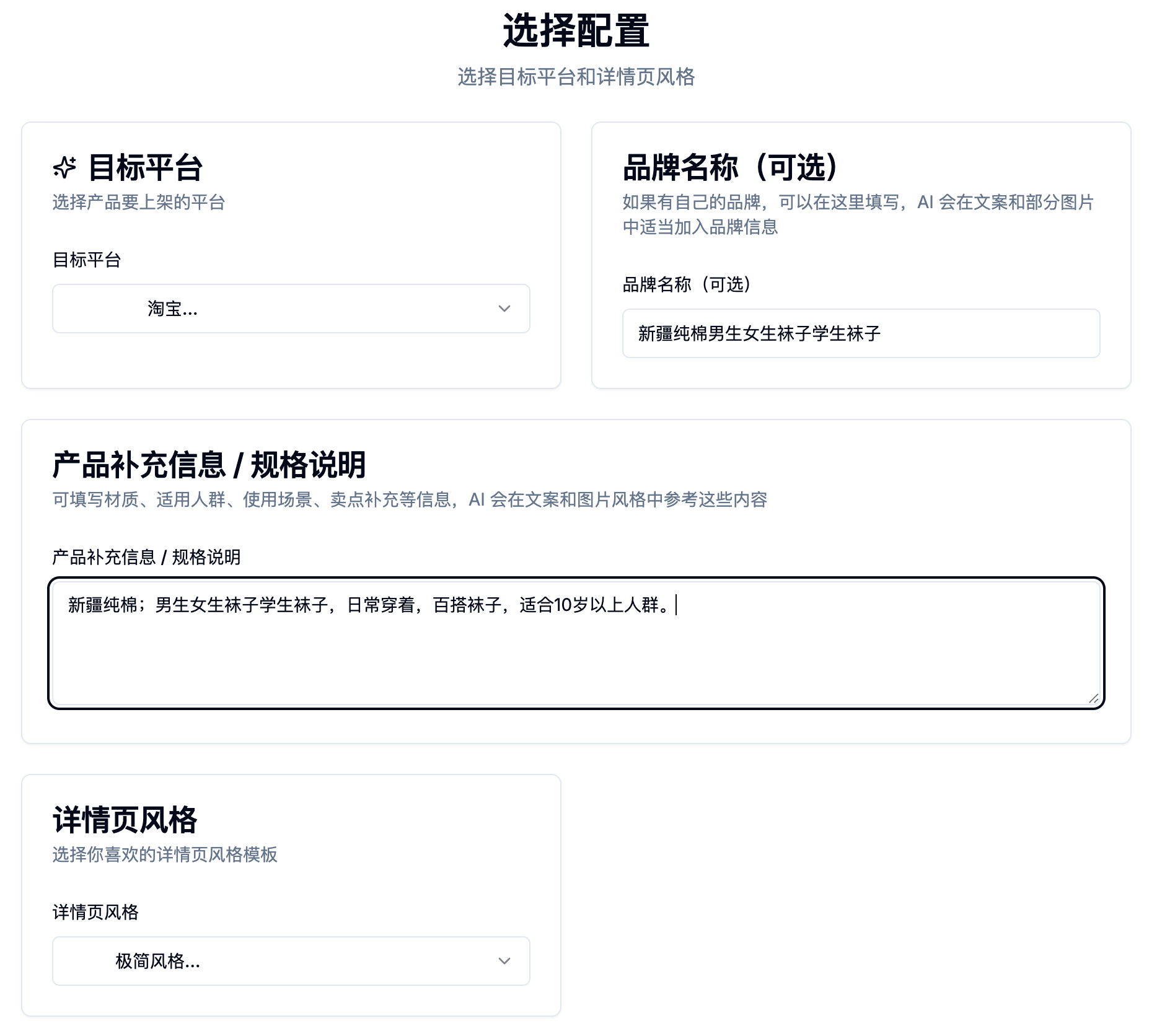Click the 选择配置 page title
The height and width of the screenshot is (1036, 1175).
coord(575,31)
